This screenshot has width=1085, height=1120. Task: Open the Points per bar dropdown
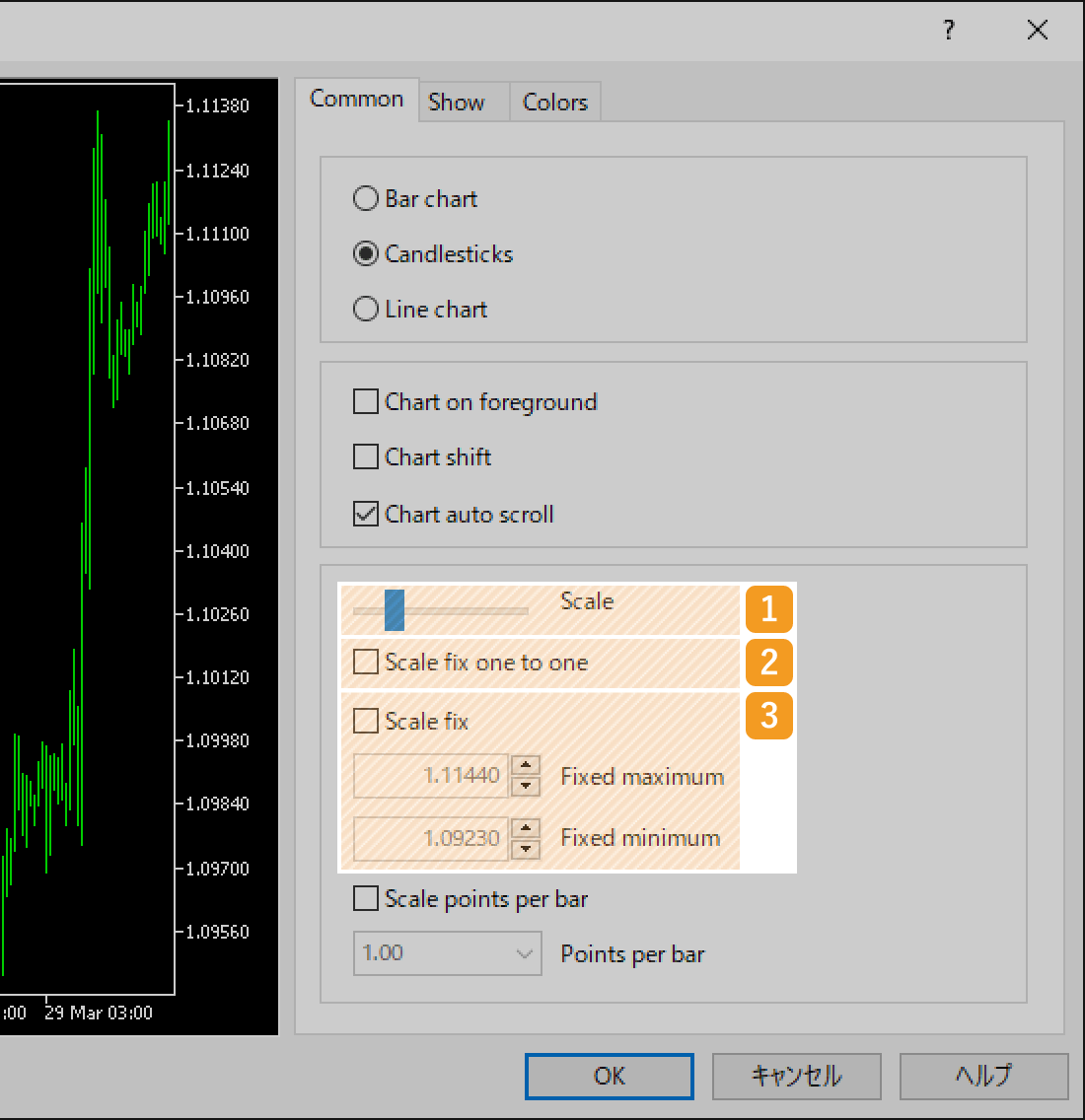[526, 953]
